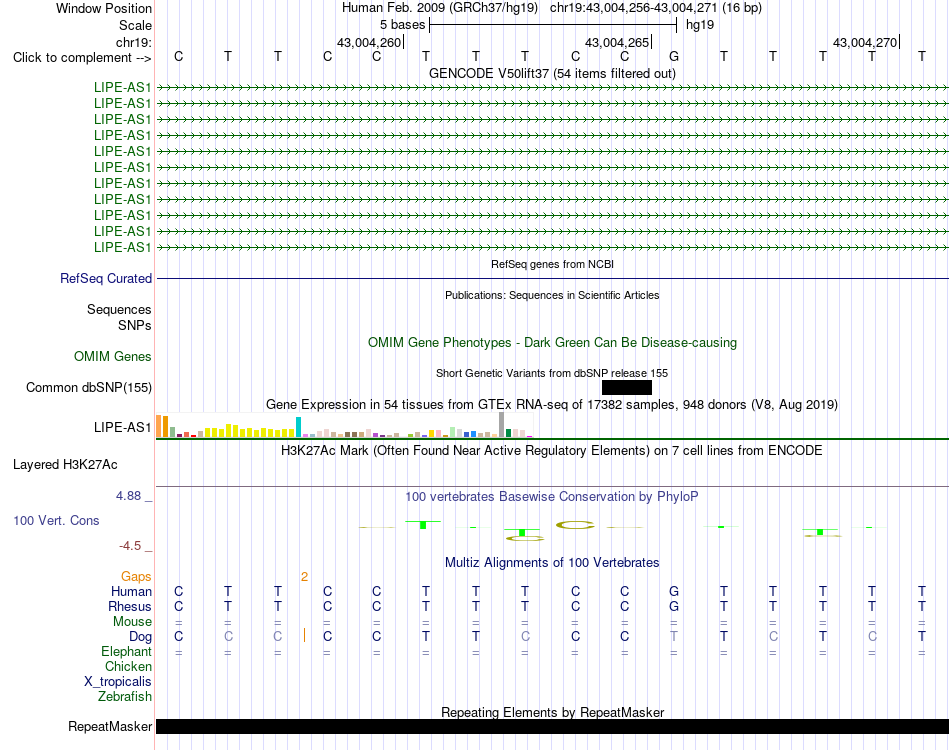Click the 'chr19:' ruler label
Screen dimensions: 950x750
tap(133, 42)
